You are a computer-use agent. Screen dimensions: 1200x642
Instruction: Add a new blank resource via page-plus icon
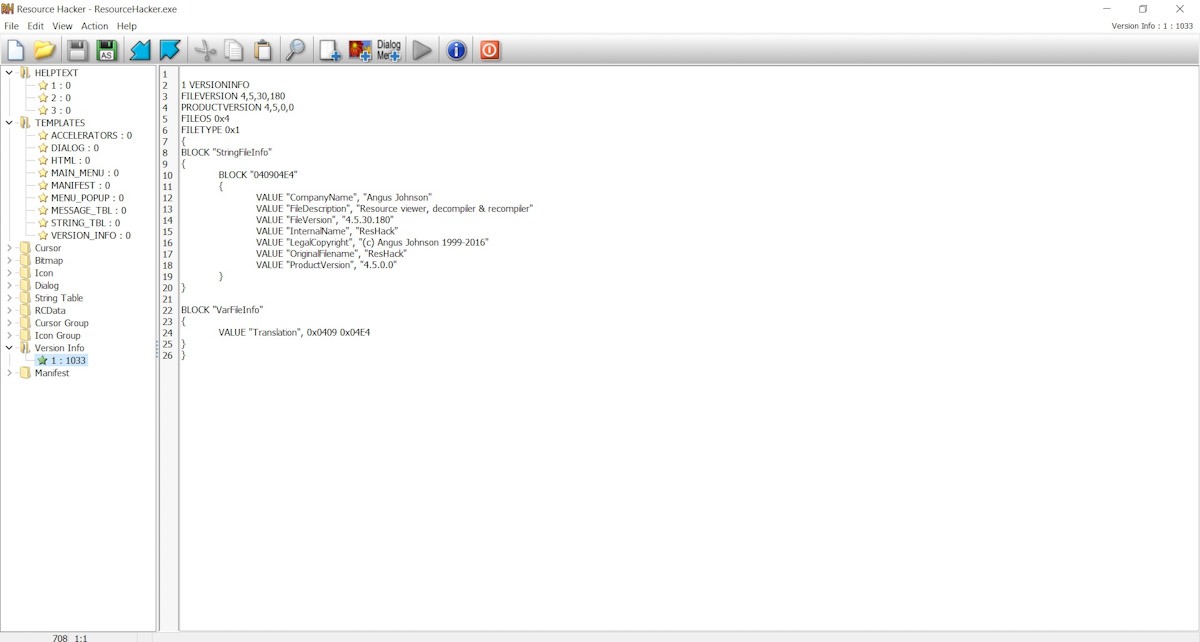330,50
